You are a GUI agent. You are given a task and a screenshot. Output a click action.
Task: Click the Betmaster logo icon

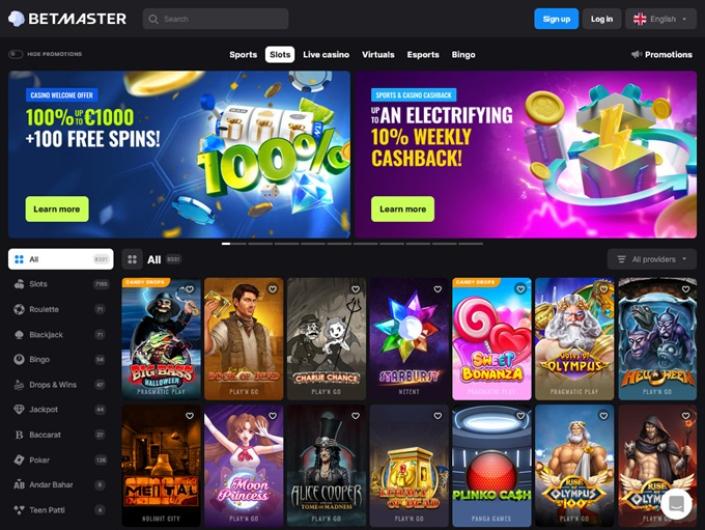[x=16, y=19]
